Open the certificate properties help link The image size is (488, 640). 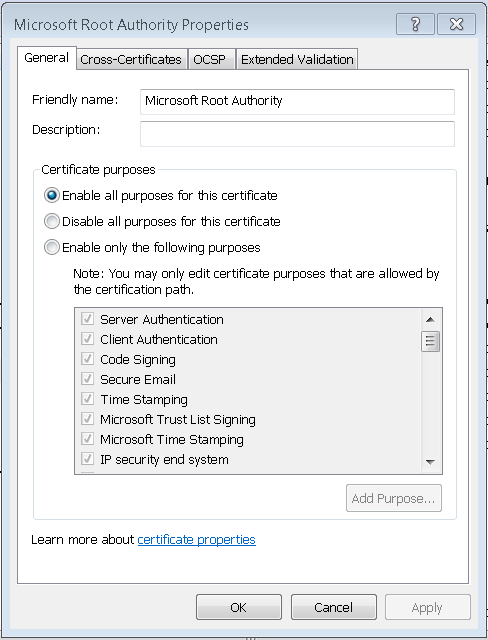pyautogui.click(x=197, y=540)
